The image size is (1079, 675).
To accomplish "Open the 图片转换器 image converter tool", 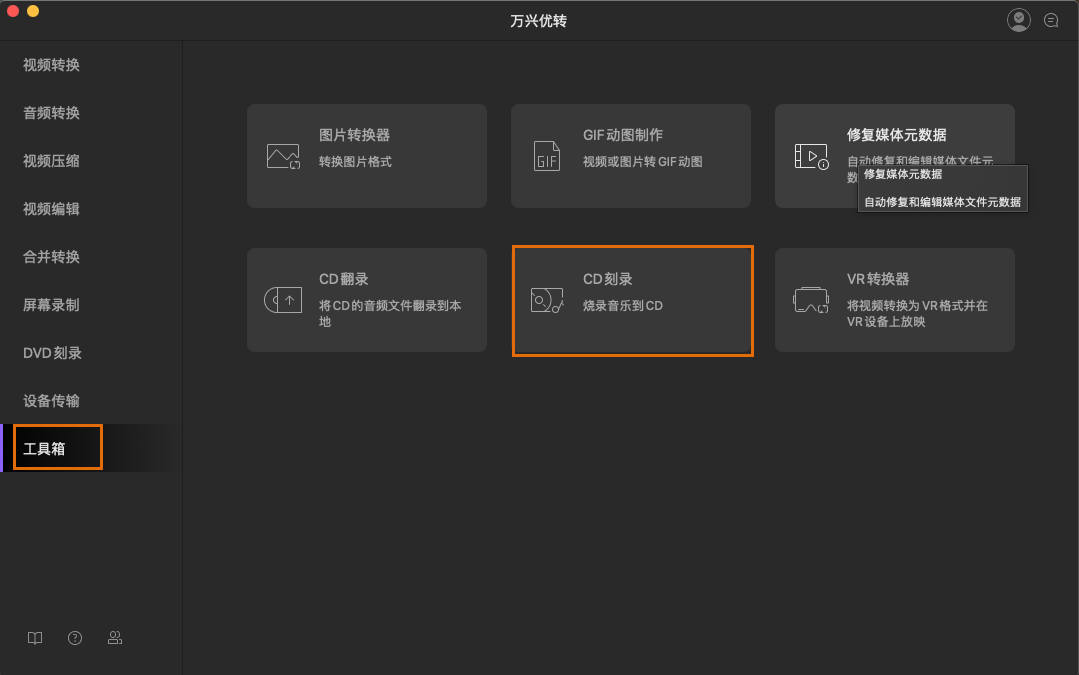I will tap(367, 156).
